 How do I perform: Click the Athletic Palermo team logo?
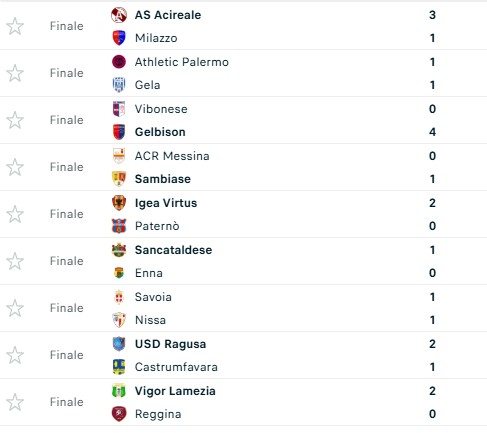click(119, 62)
